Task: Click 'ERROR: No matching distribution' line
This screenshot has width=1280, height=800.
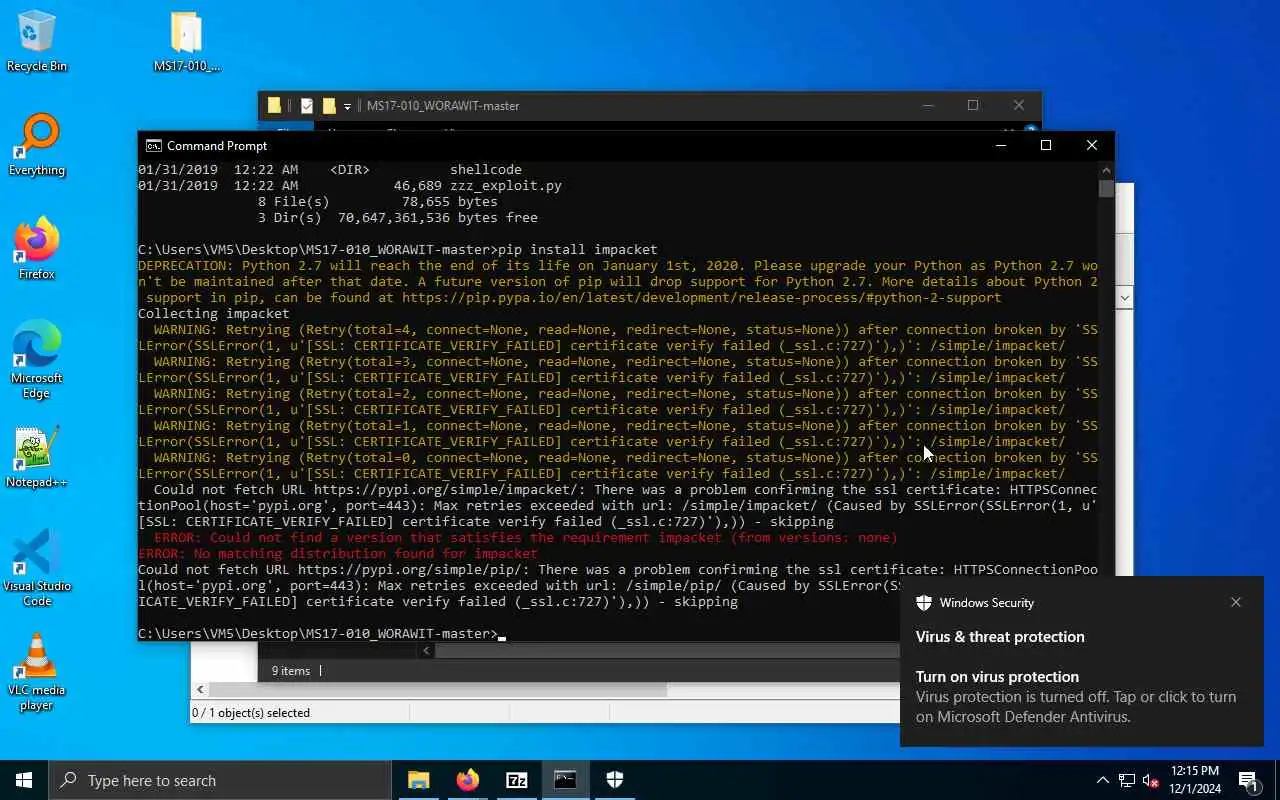Action: tap(338, 554)
